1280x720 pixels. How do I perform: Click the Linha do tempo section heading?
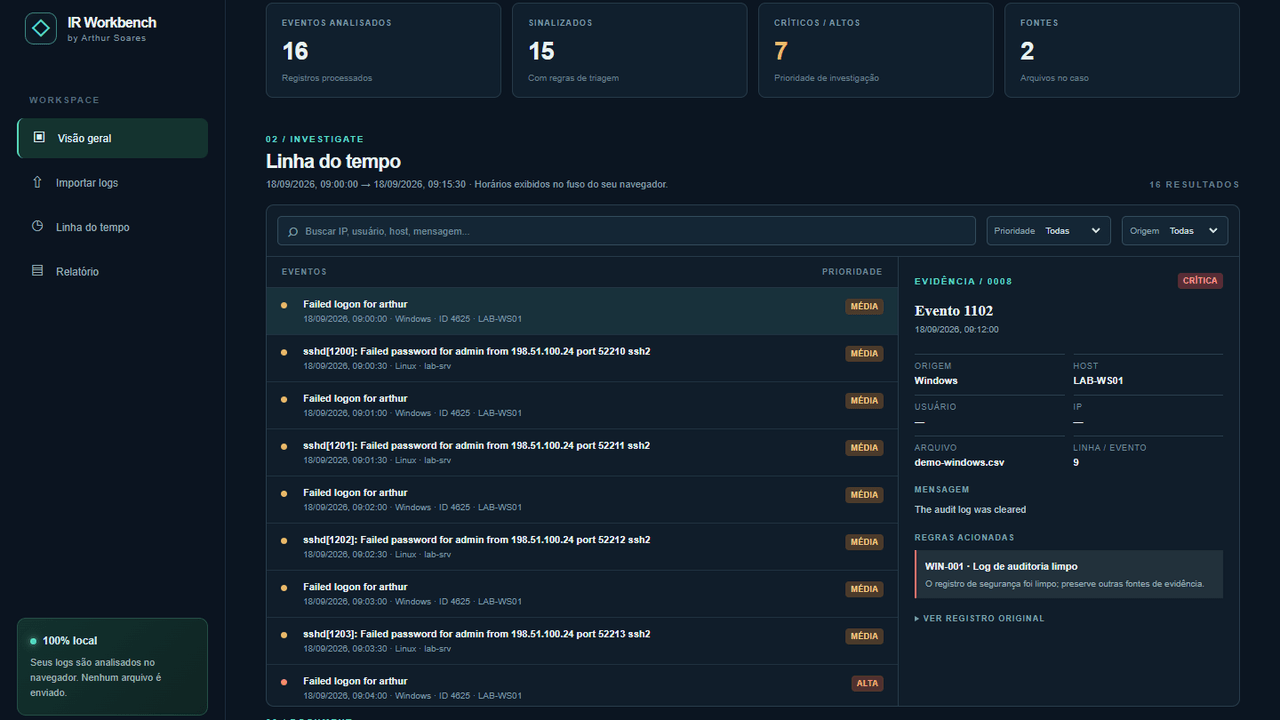click(x=333, y=161)
